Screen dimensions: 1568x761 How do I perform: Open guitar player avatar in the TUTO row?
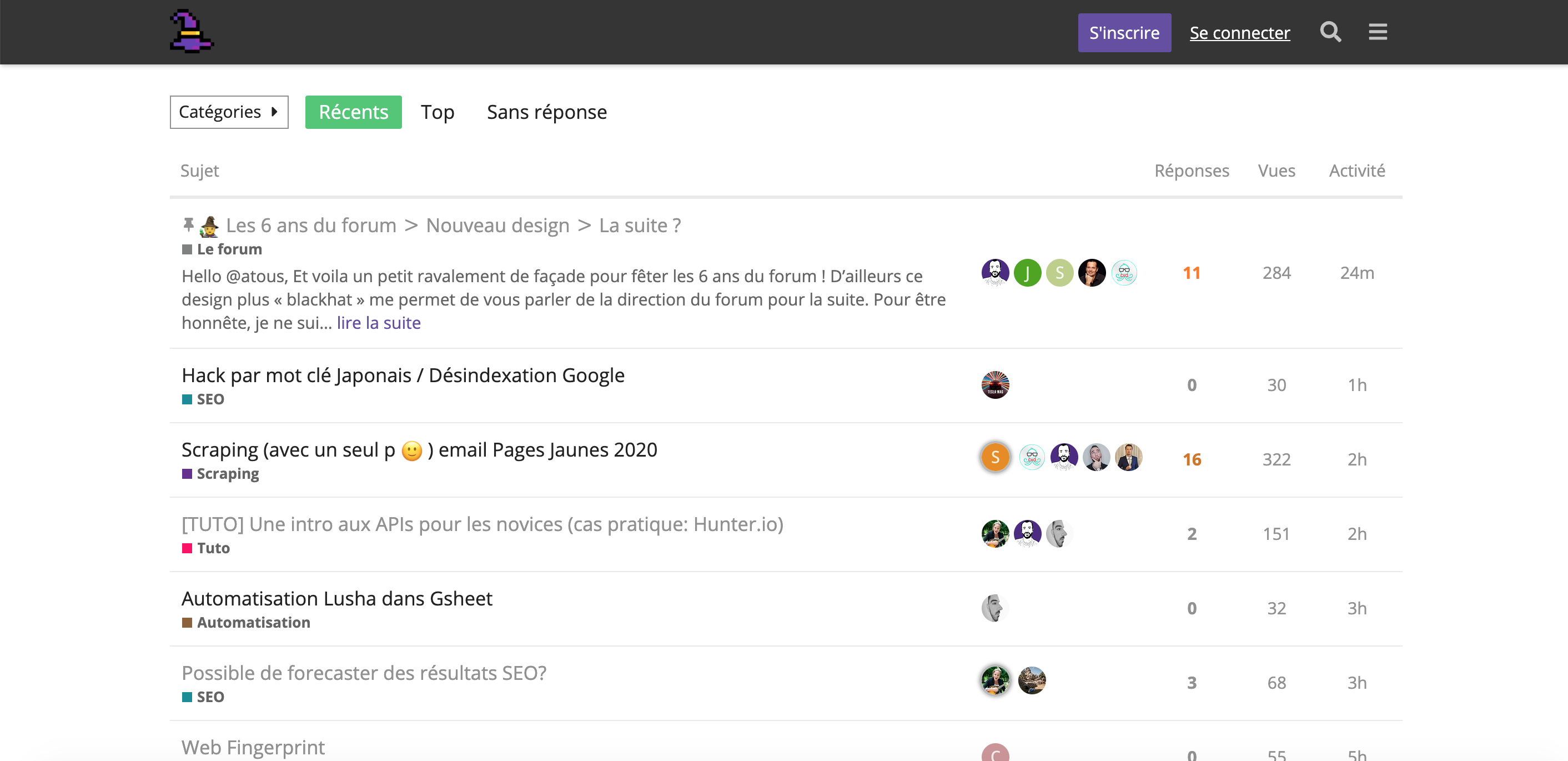(995, 534)
